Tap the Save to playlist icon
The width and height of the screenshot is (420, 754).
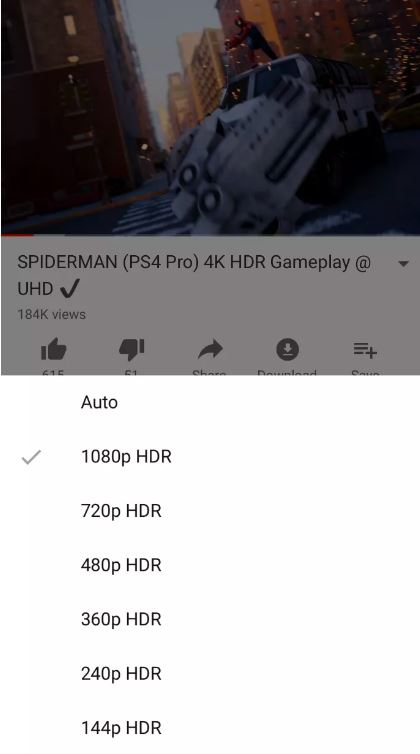[365, 350]
